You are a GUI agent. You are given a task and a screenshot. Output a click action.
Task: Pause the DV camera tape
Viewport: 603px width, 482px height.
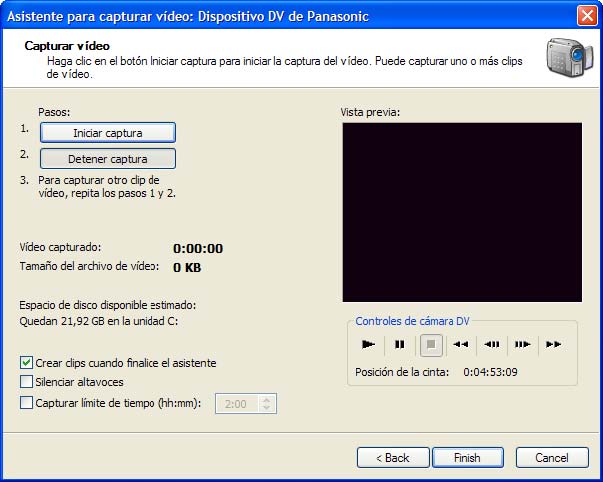[x=400, y=344]
